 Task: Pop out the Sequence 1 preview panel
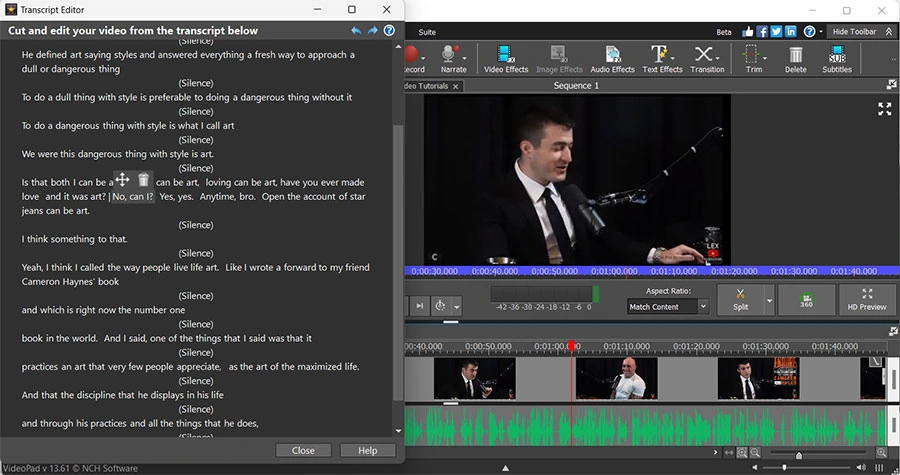(x=891, y=85)
